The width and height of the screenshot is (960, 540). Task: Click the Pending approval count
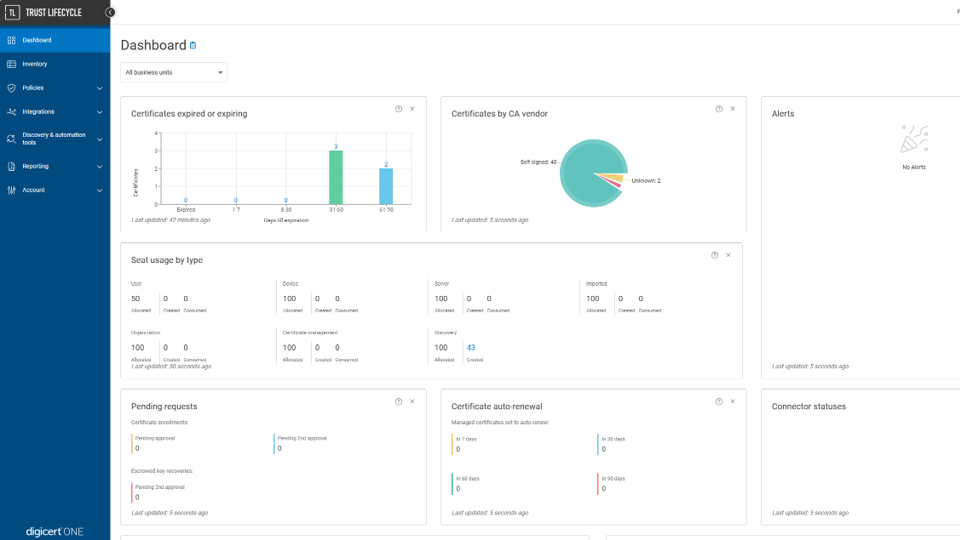[137, 449]
